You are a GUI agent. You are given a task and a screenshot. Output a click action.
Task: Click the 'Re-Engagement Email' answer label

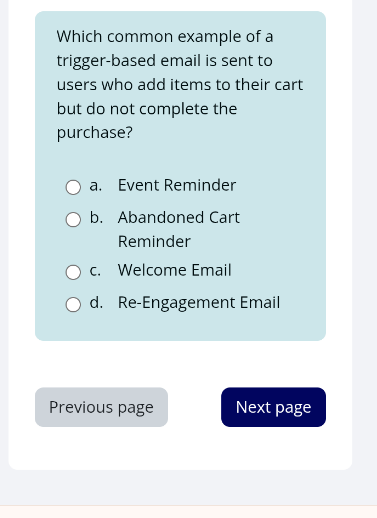pos(199,303)
